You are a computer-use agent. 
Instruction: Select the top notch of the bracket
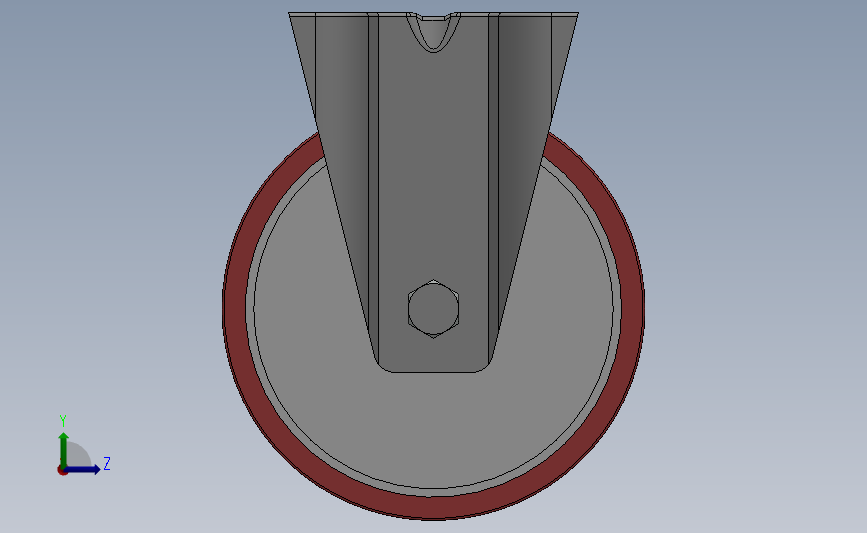coord(434,32)
